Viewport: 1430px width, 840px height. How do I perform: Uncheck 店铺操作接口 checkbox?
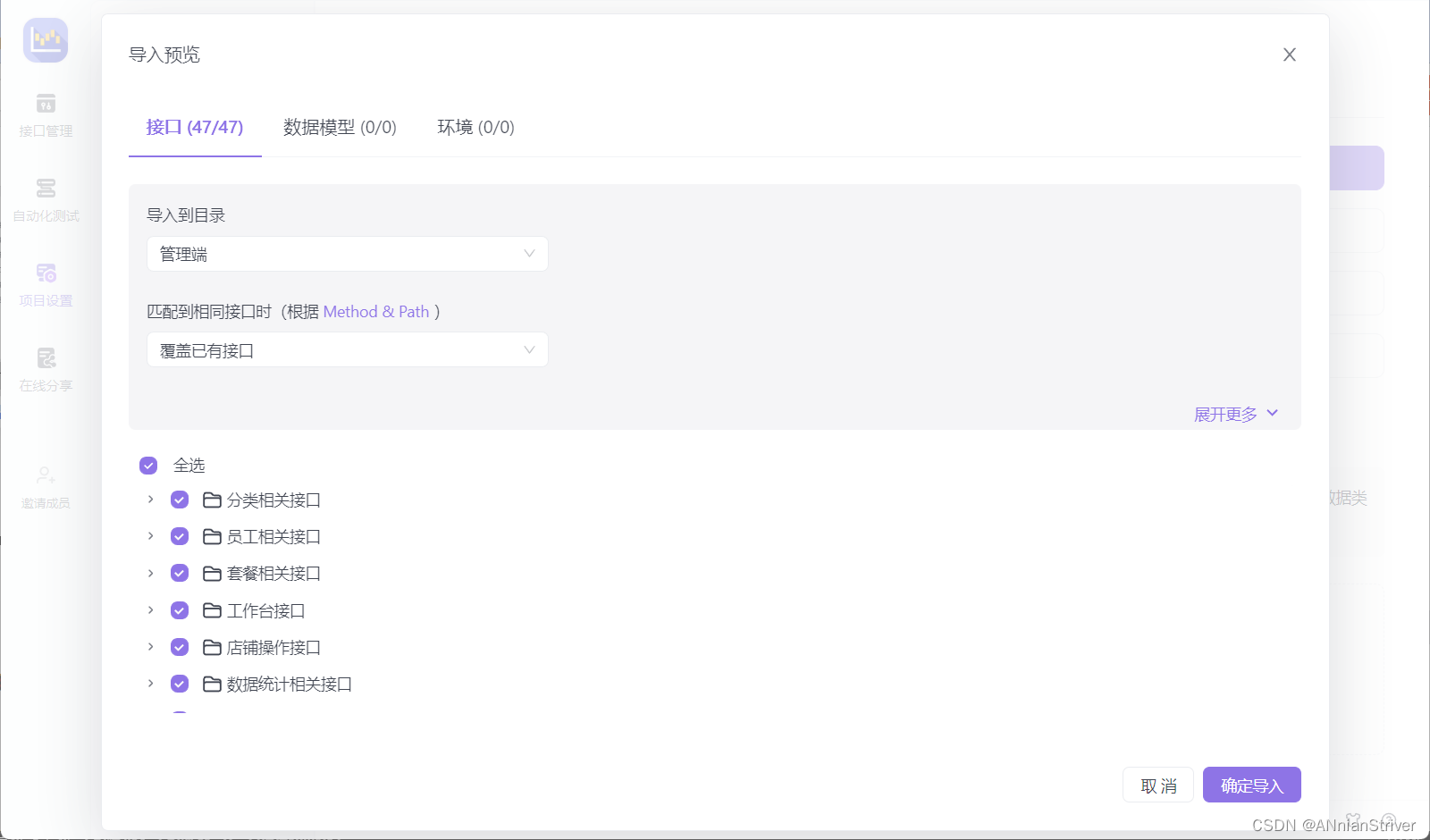click(x=180, y=647)
